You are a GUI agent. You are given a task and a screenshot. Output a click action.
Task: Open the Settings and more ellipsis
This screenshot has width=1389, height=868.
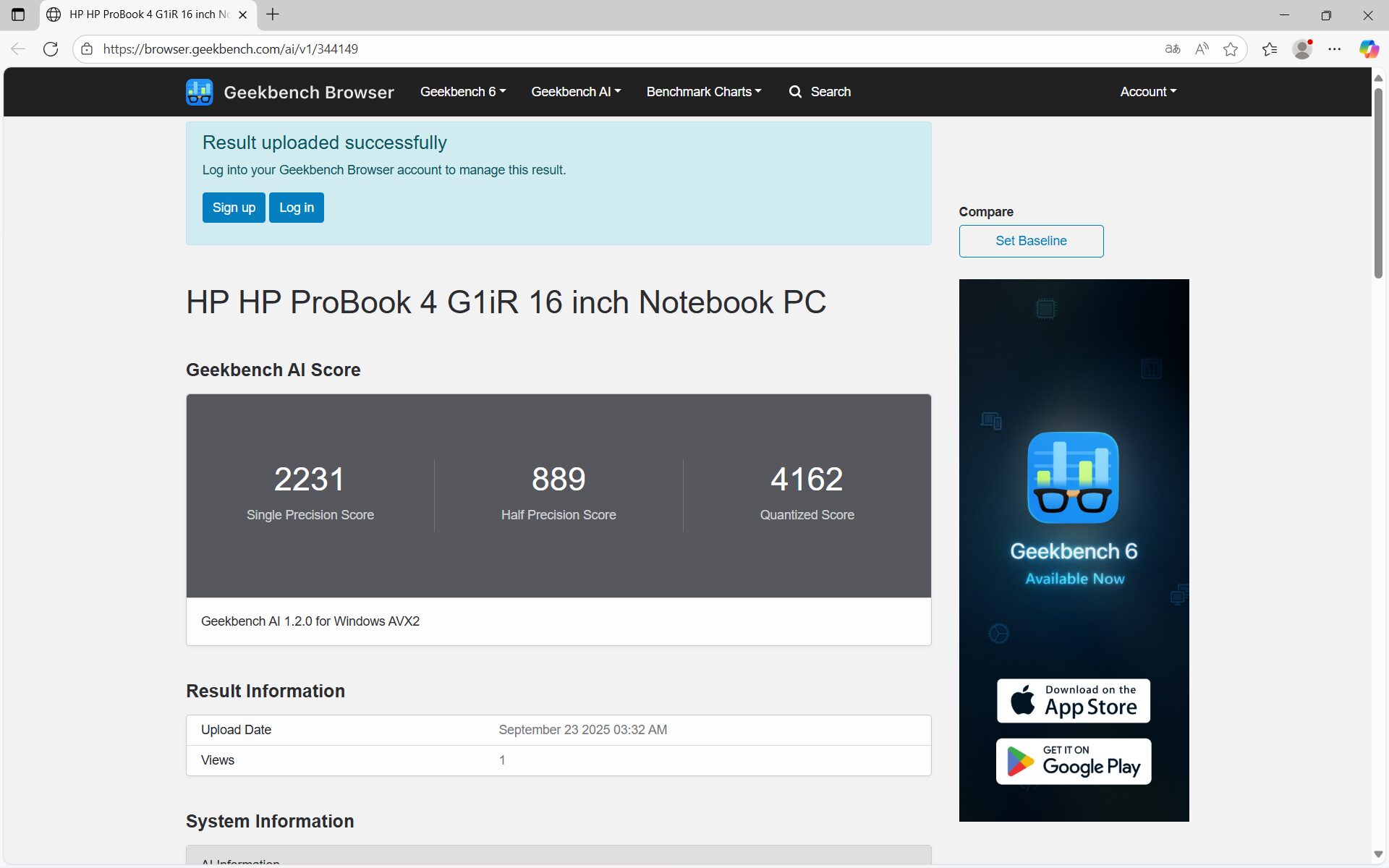[x=1335, y=49]
